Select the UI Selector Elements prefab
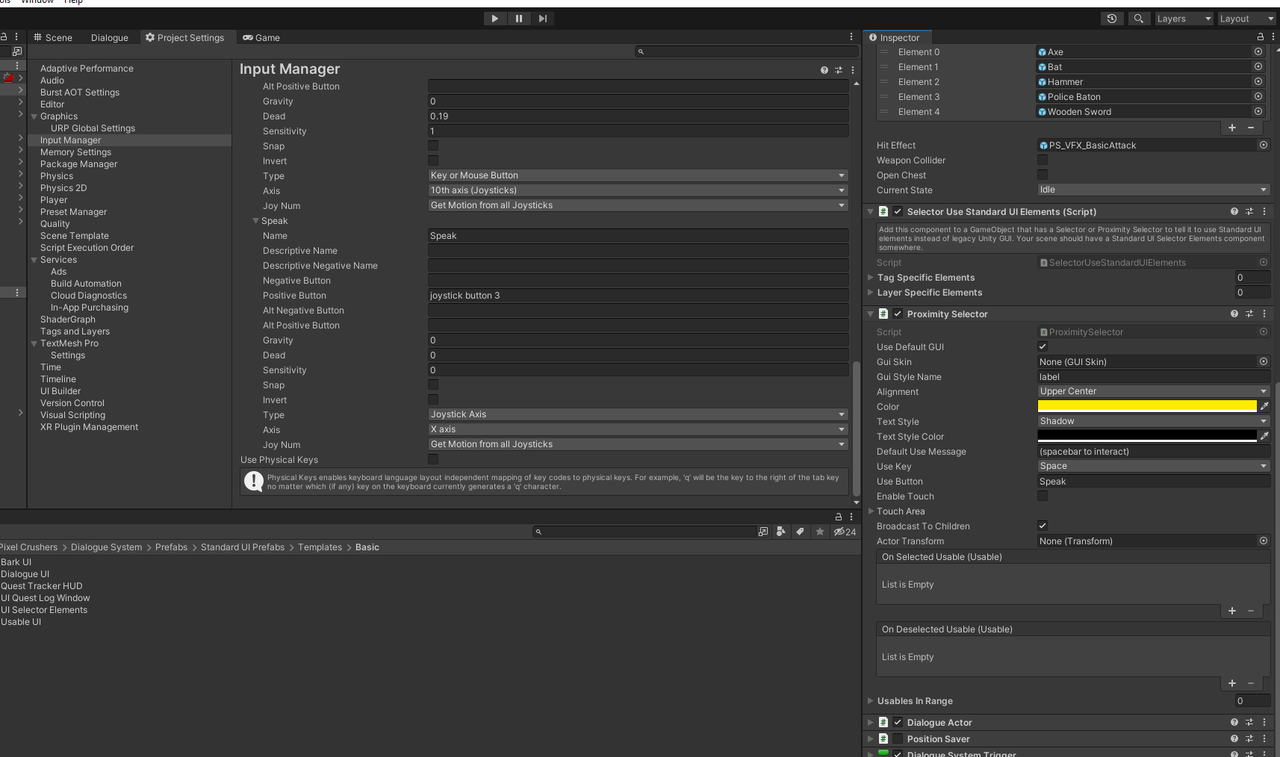The height and width of the screenshot is (757, 1280). coord(44,610)
